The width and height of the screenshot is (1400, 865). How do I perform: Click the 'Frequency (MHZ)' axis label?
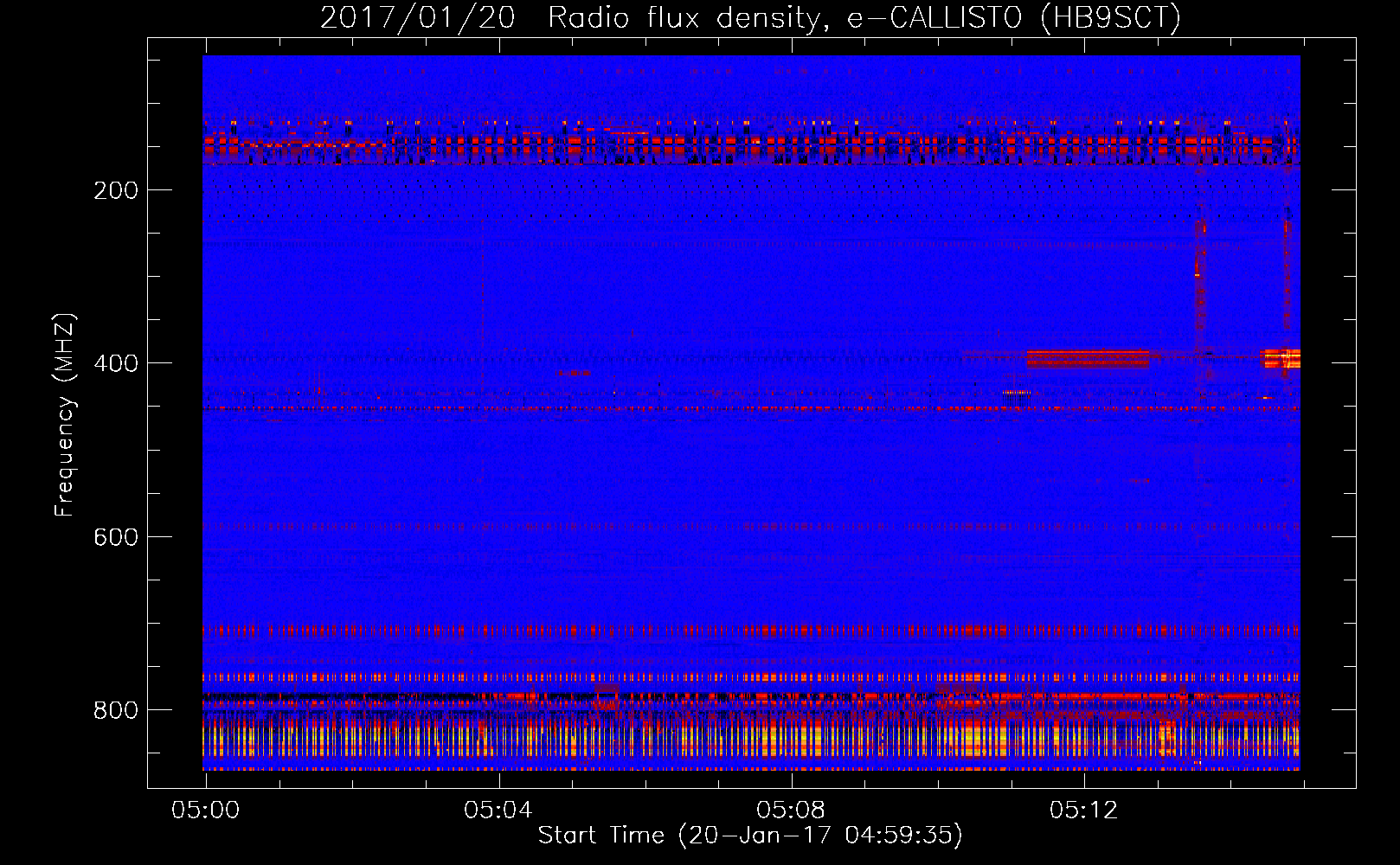(x=65, y=415)
